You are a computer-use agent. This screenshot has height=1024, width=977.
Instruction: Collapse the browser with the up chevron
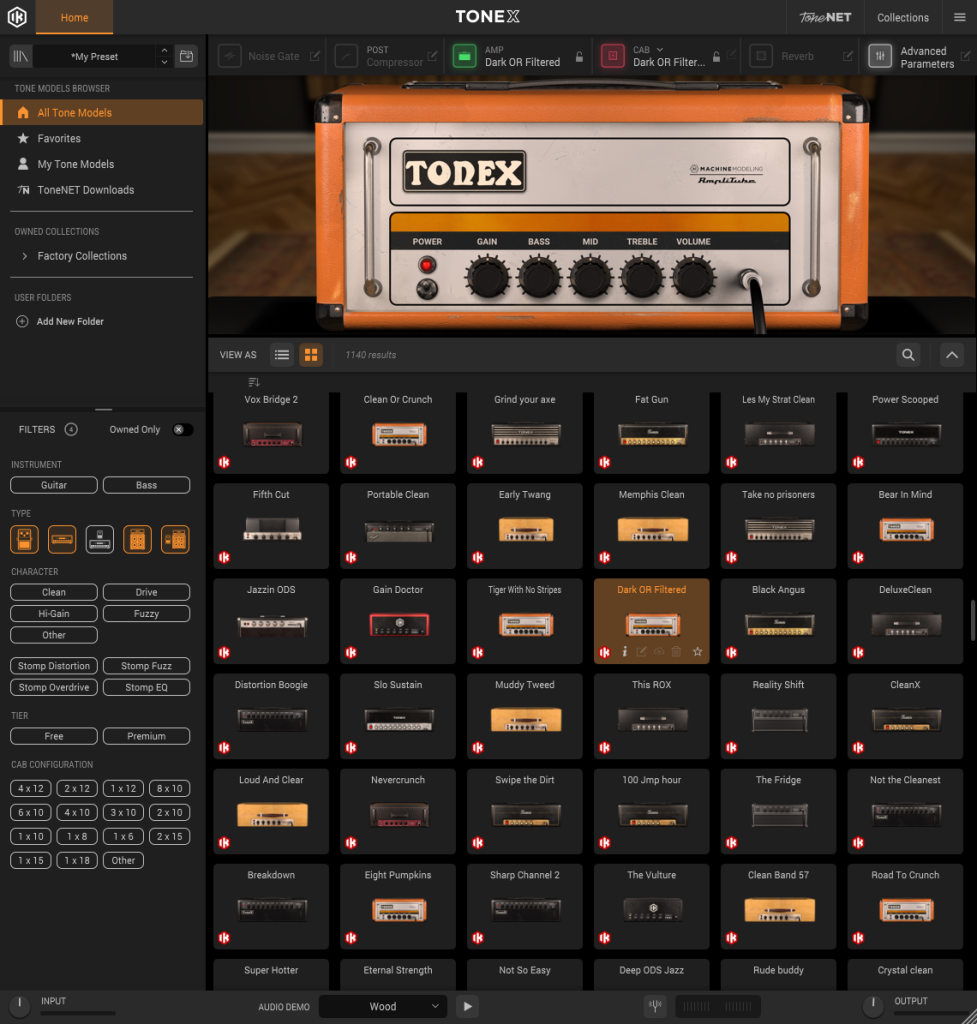[x=952, y=355]
